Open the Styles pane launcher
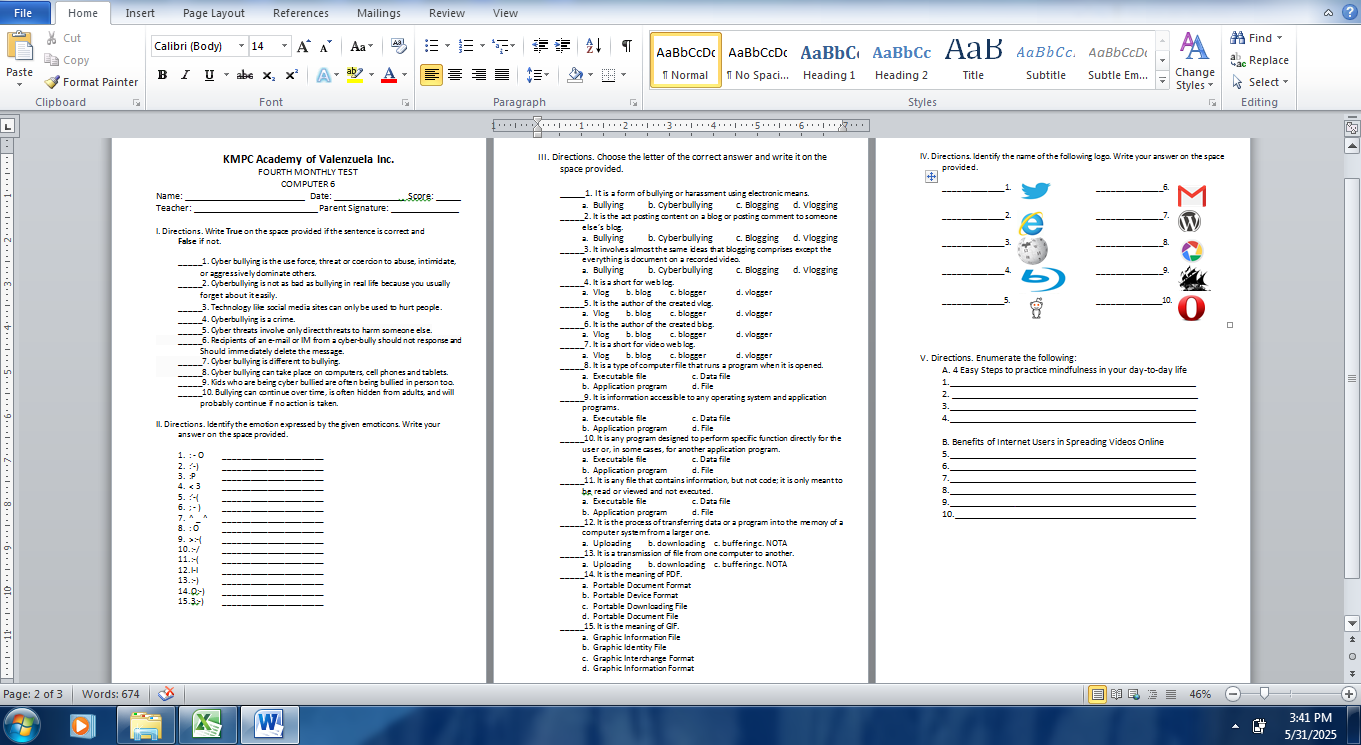 pyautogui.click(x=1213, y=103)
